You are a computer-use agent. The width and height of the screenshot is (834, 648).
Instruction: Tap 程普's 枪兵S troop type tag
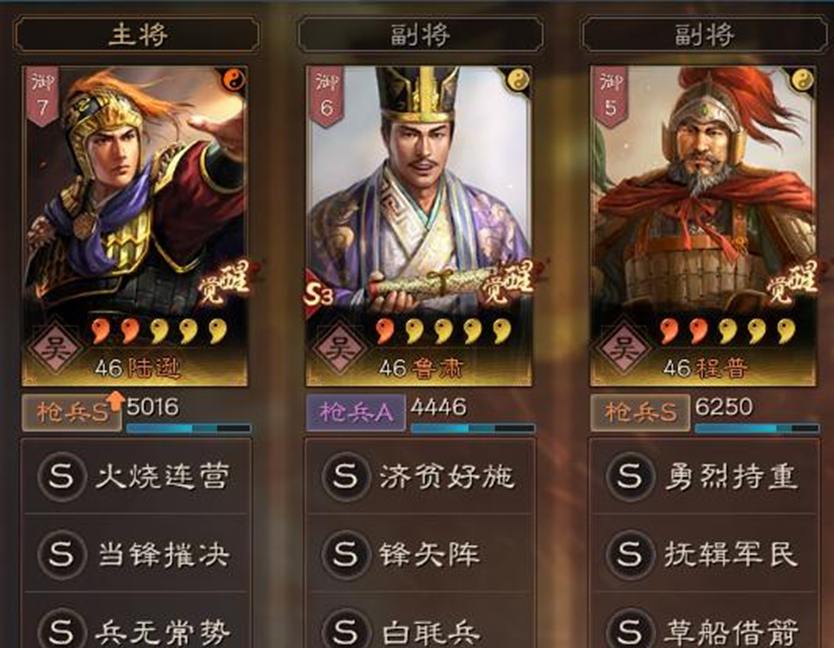point(640,412)
